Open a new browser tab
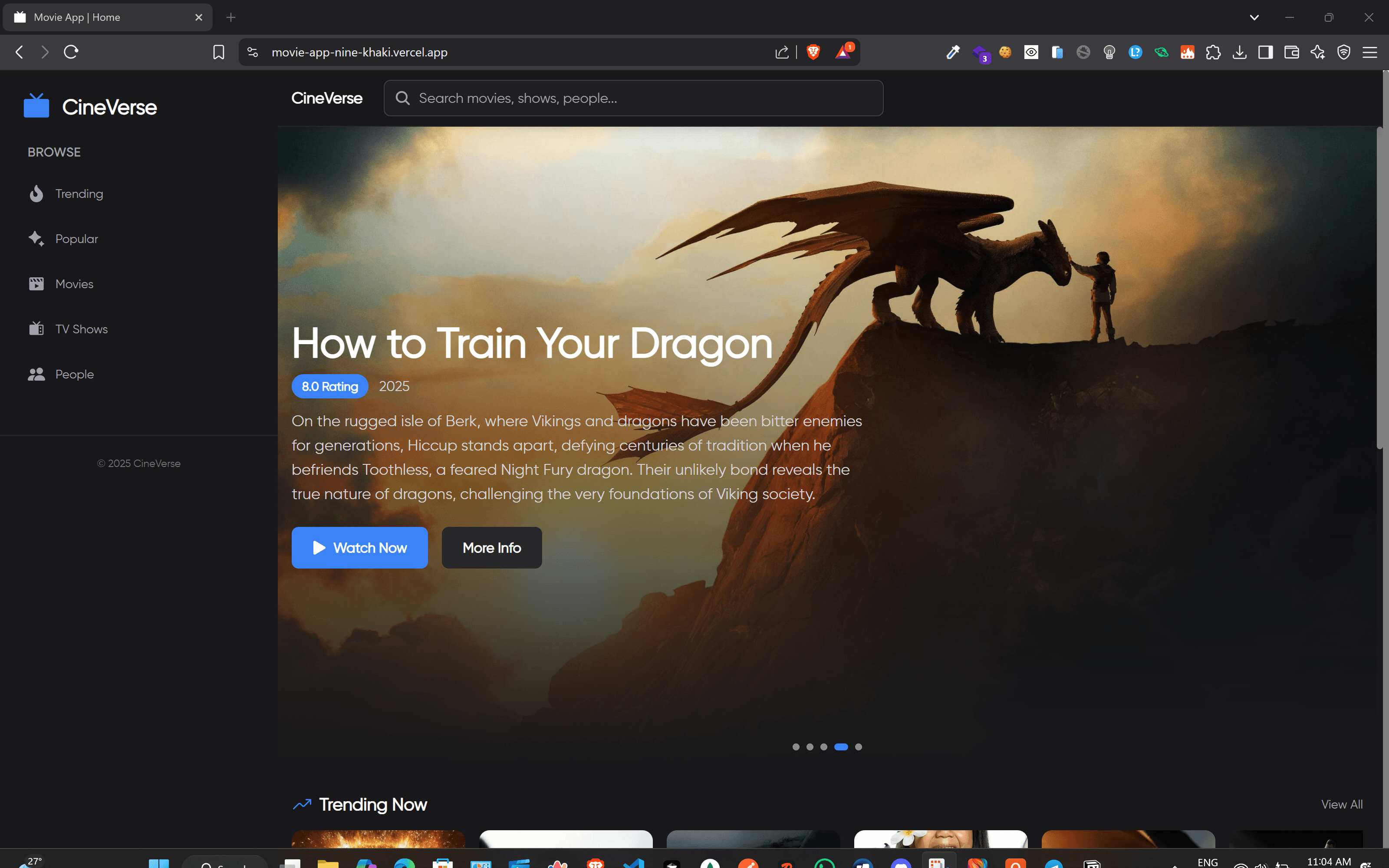The width and height of the screenshot is (1389, 868). (231, 17)
